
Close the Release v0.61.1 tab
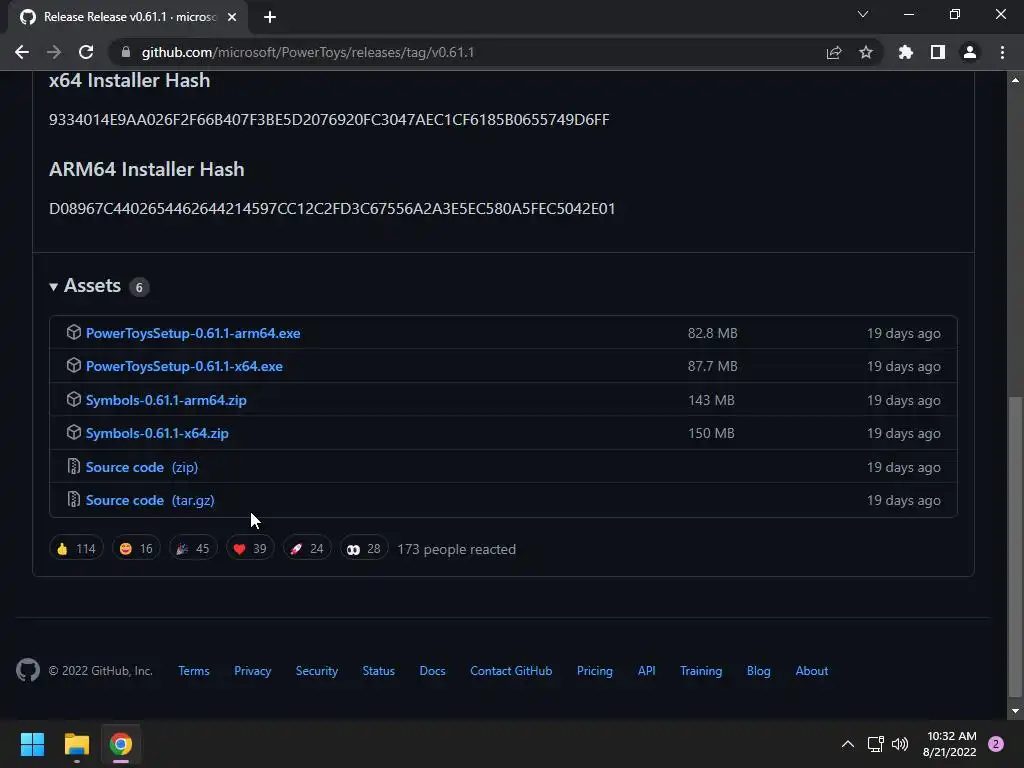pyautogui.click(x=232, y=17)
